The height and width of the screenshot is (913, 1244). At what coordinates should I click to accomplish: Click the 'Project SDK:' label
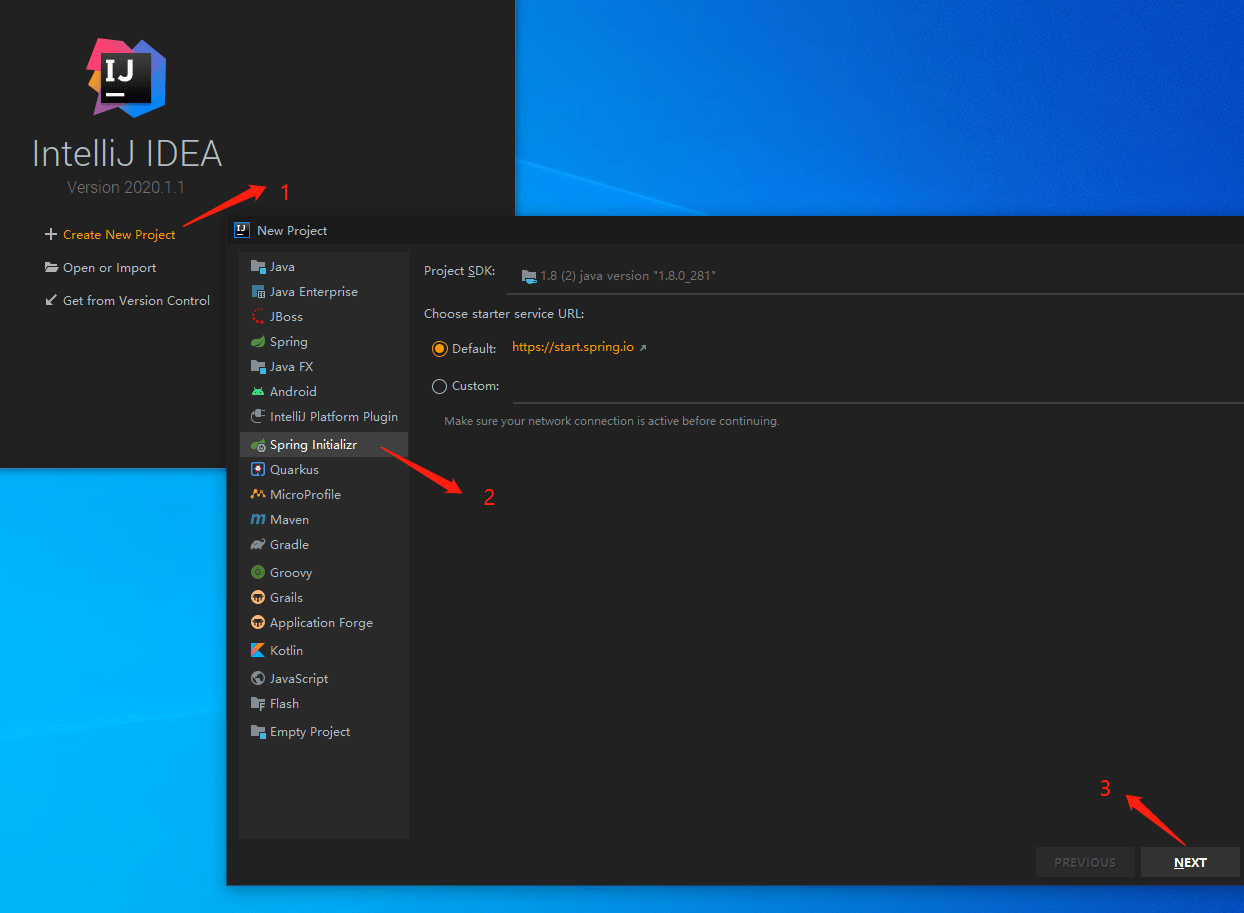pyautogui.click(x=460, y=271)
